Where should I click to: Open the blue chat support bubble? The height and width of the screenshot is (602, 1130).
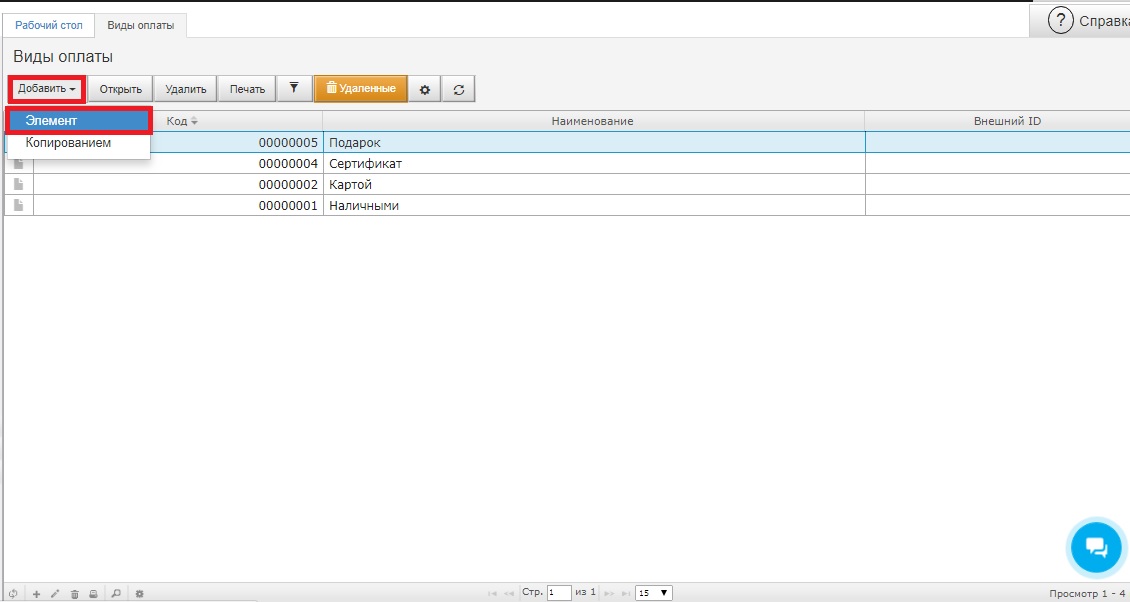pos(1096,547)
